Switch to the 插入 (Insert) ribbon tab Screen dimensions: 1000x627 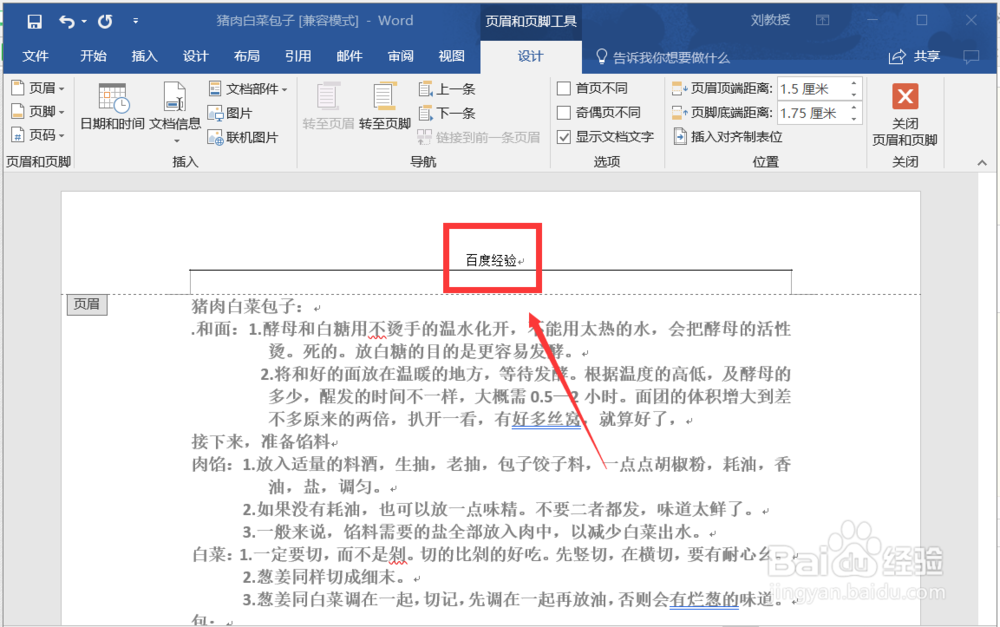point(144,57)
